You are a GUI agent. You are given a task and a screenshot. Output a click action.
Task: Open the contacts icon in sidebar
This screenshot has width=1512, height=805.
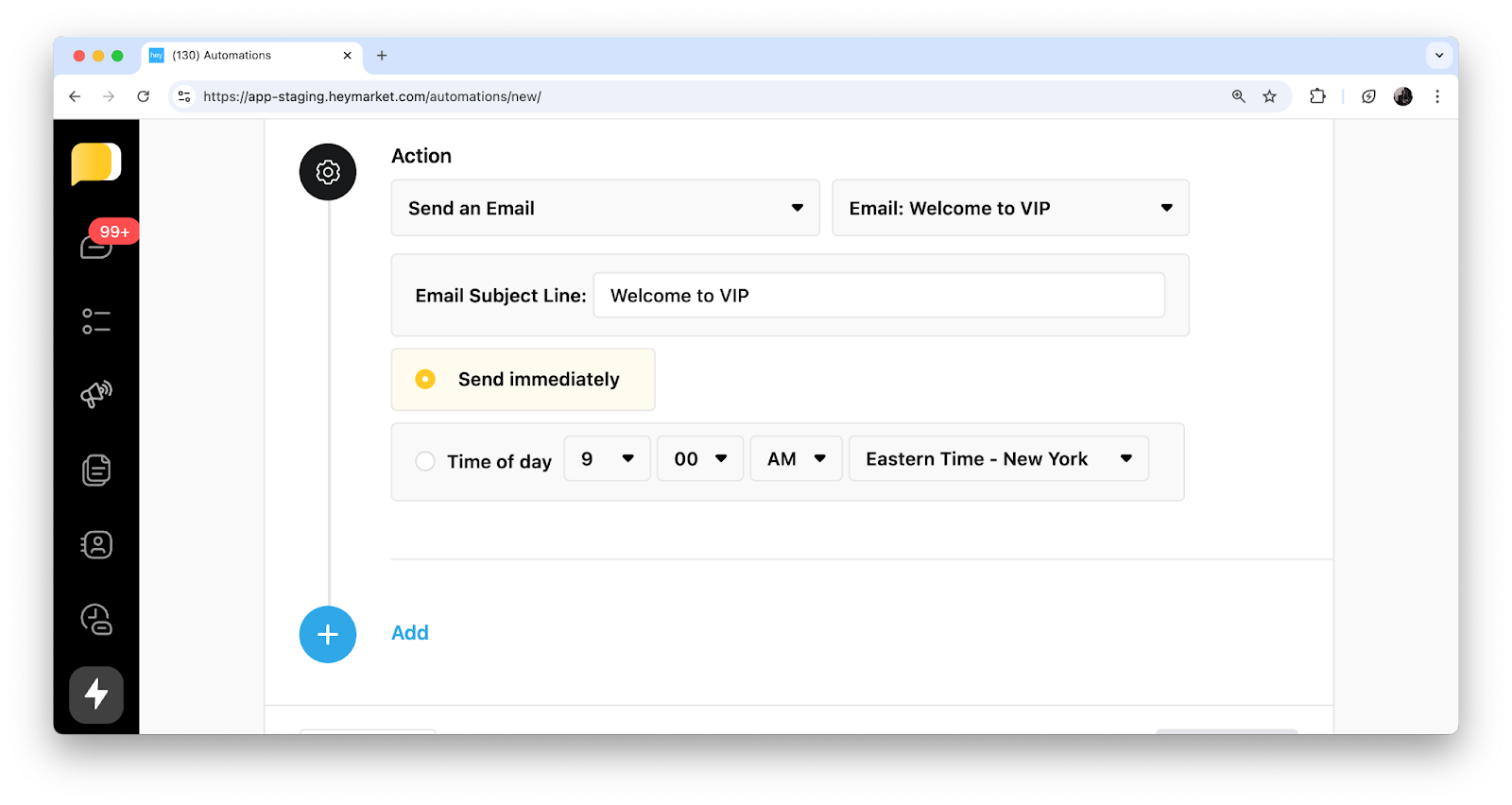click(96, 545)
